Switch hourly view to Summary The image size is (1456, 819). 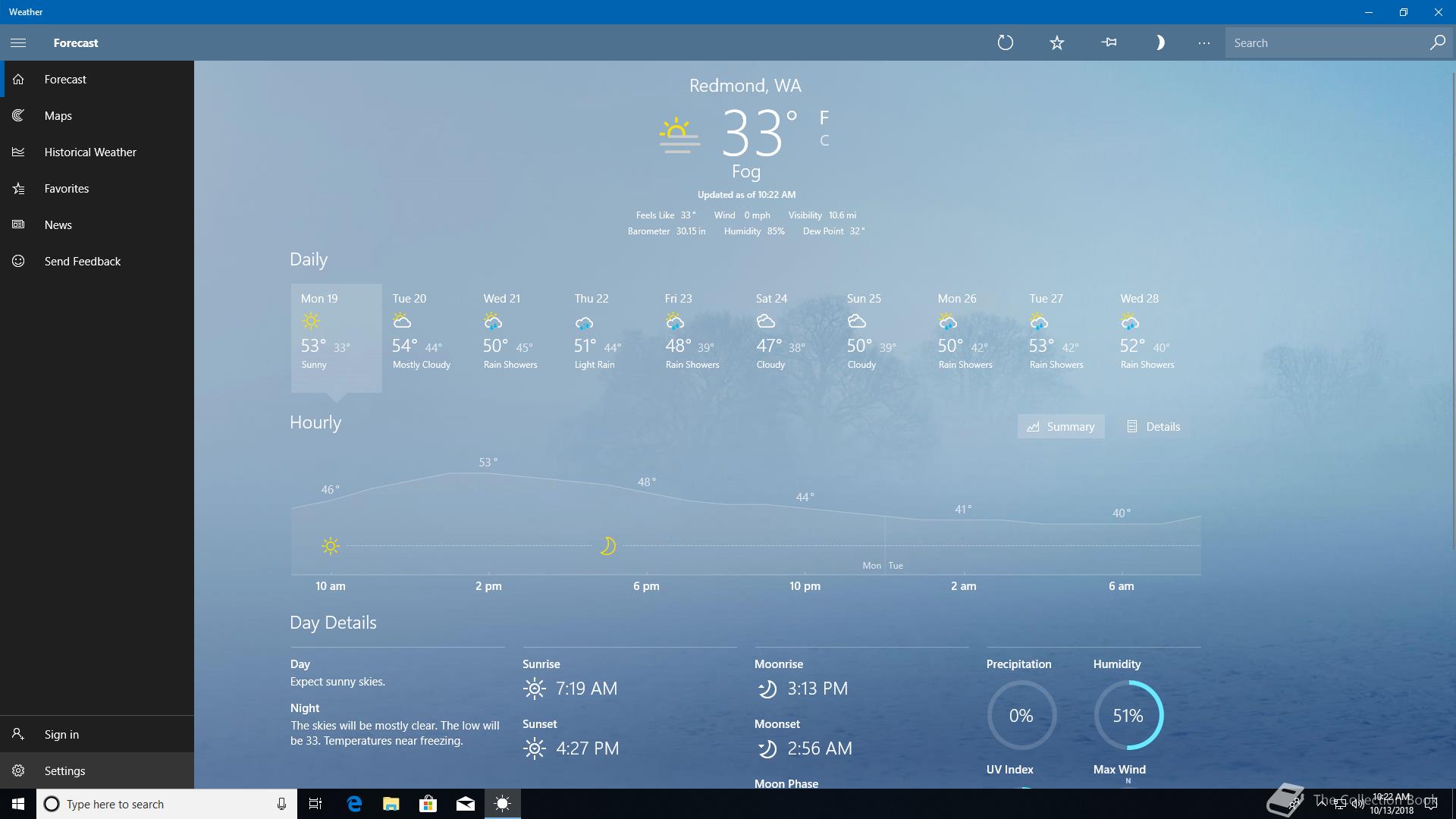point(1061,426)
